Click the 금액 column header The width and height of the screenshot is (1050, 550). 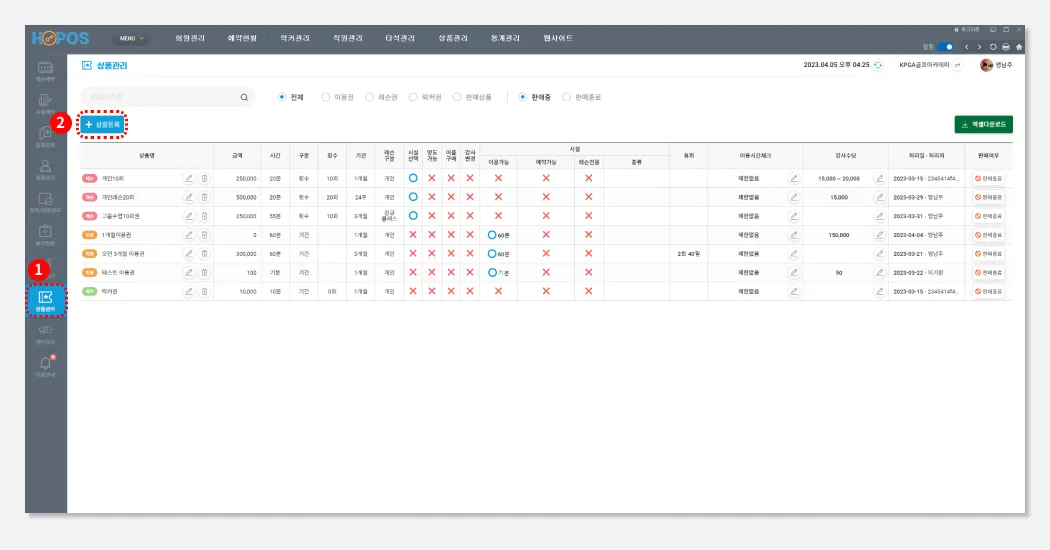pos(237,155)
